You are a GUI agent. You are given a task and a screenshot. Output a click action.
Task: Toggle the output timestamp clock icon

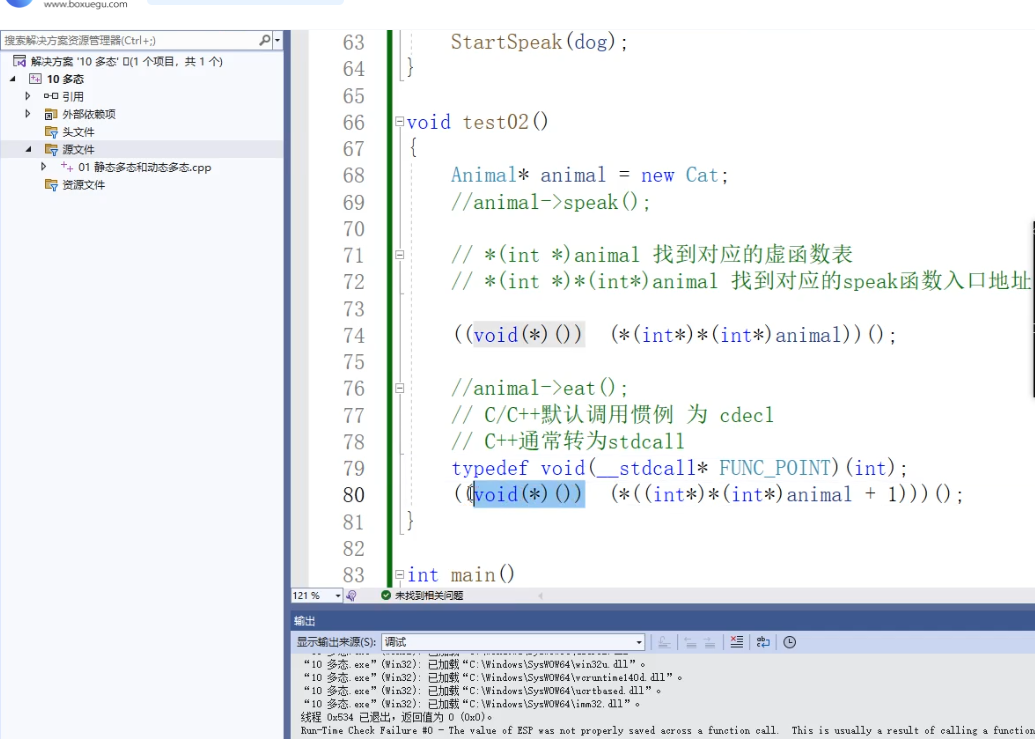pyautogui.click(x=789, y=642)
